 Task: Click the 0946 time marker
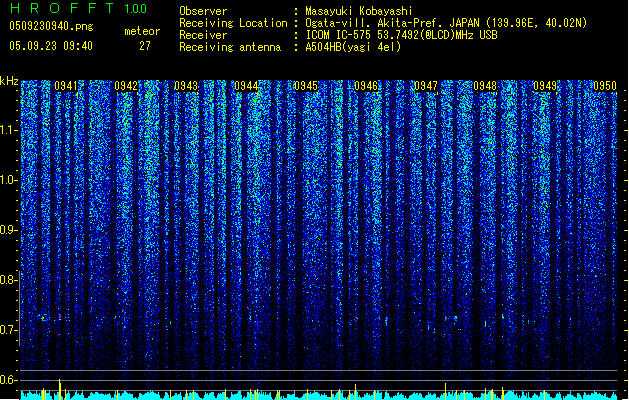tap(366, 86)
